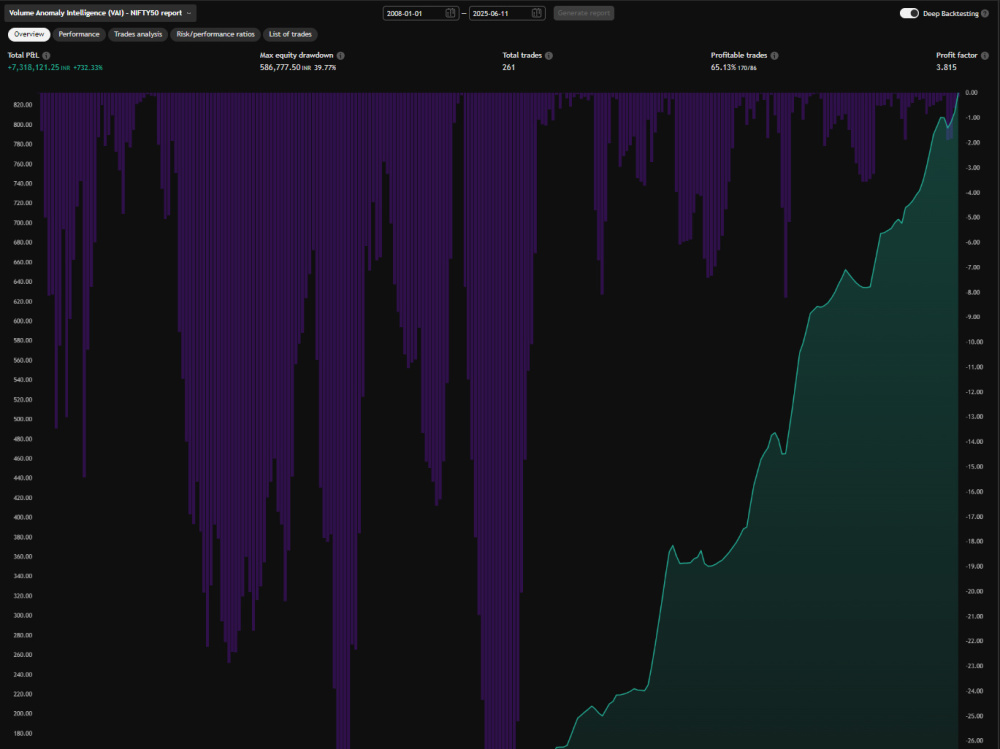
Task: Open the List of trades tab
Action: point(290,34)
